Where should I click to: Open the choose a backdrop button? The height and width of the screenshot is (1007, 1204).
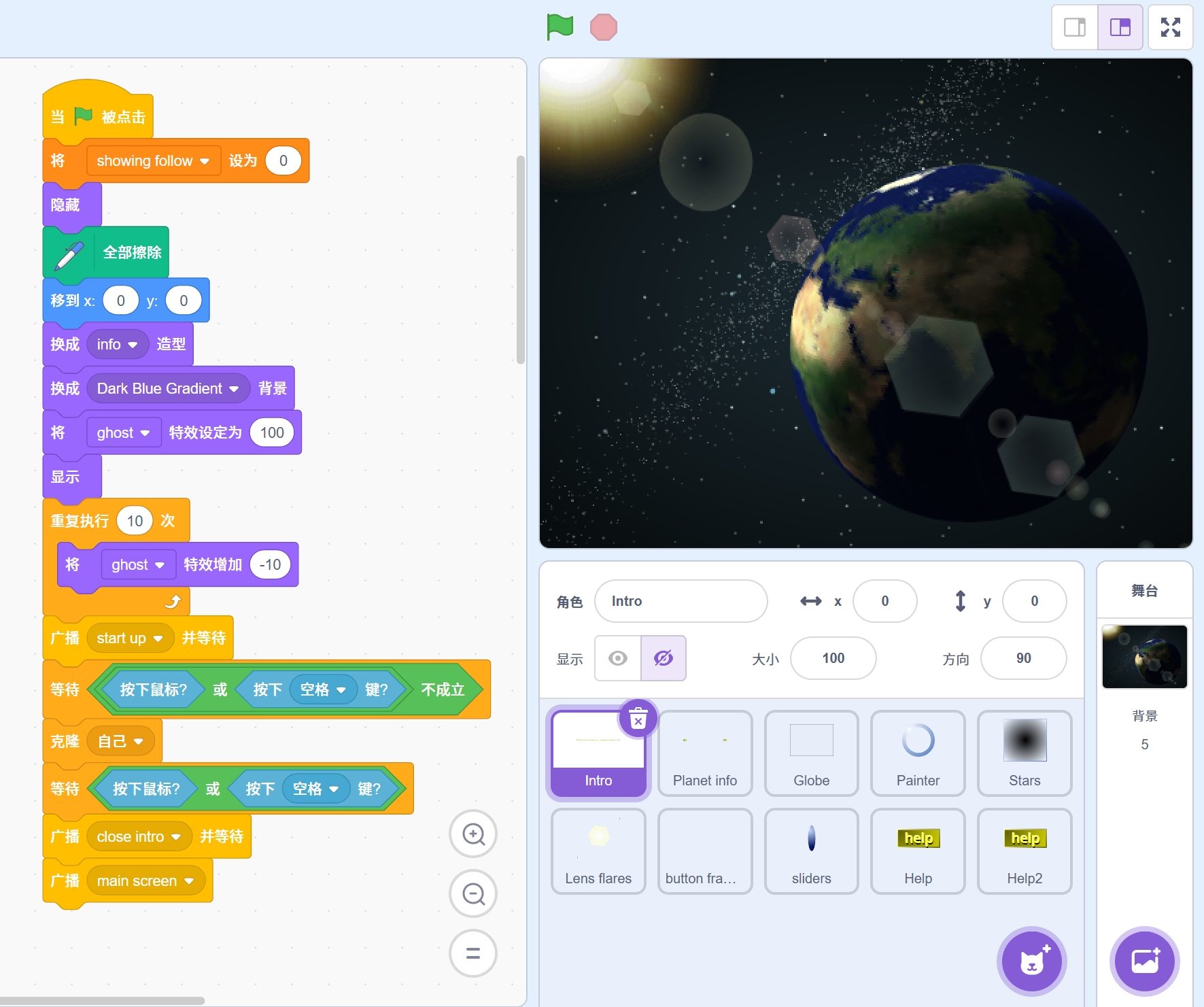pos(1144,961)
